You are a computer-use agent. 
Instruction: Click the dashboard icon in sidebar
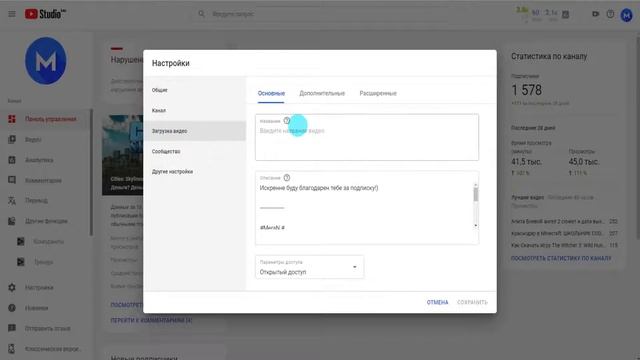coord(12,119)
